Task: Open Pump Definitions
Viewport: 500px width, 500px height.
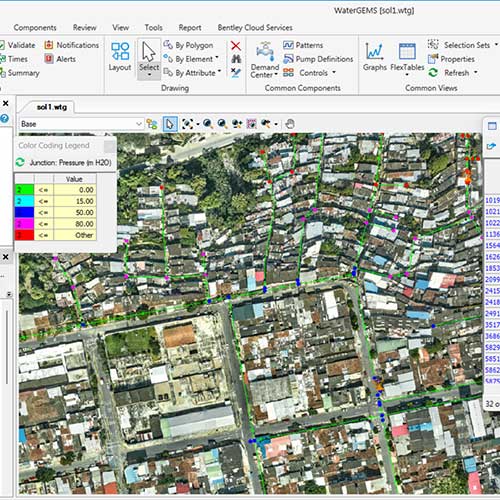Action: point(318,59)
